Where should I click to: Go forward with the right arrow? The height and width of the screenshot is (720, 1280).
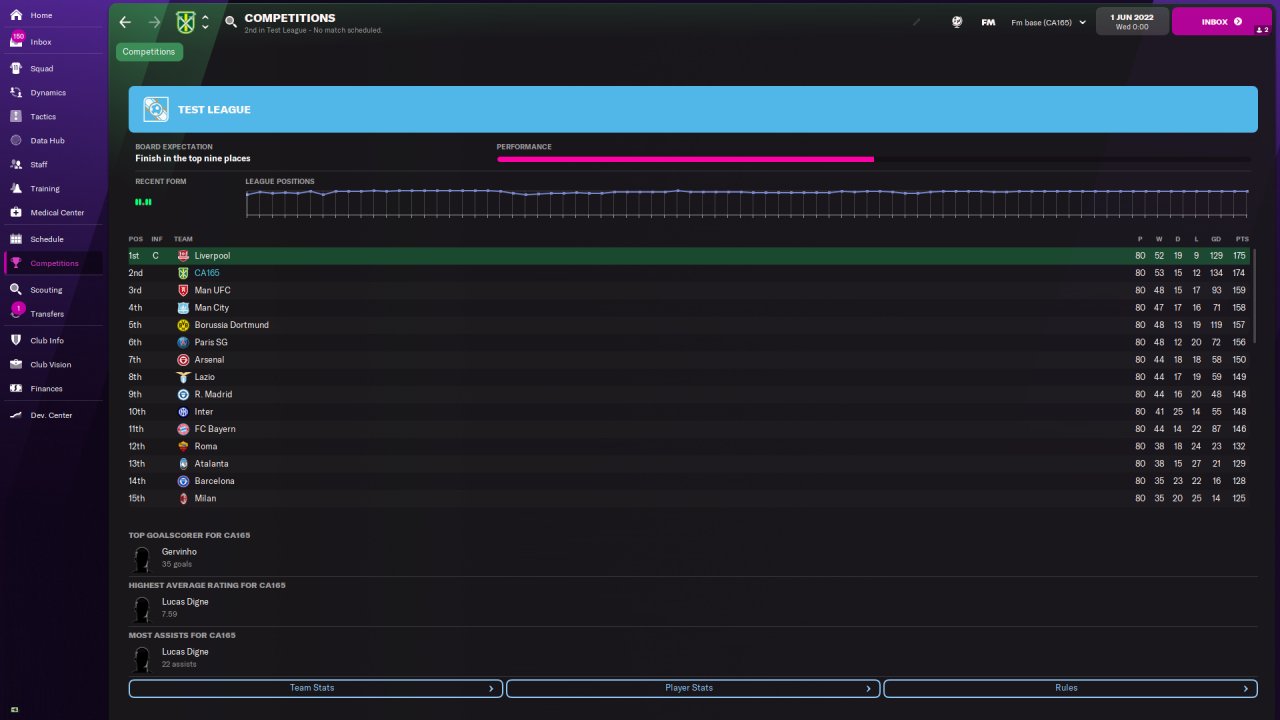pos(154,22)
